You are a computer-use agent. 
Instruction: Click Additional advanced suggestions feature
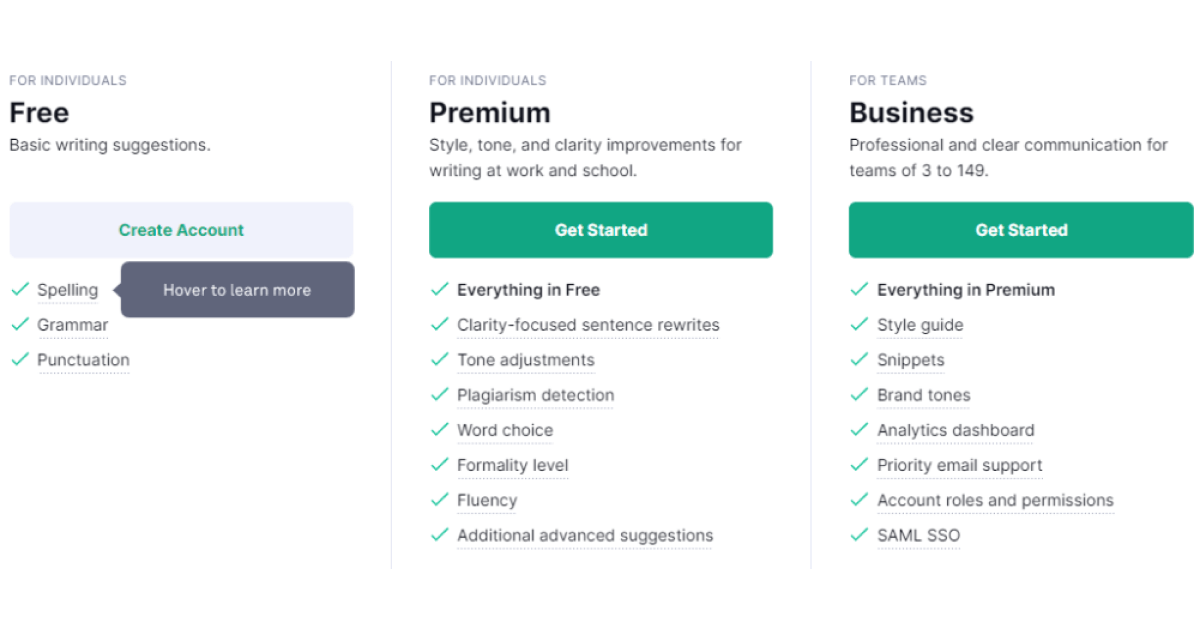click(x=585, y=535)
